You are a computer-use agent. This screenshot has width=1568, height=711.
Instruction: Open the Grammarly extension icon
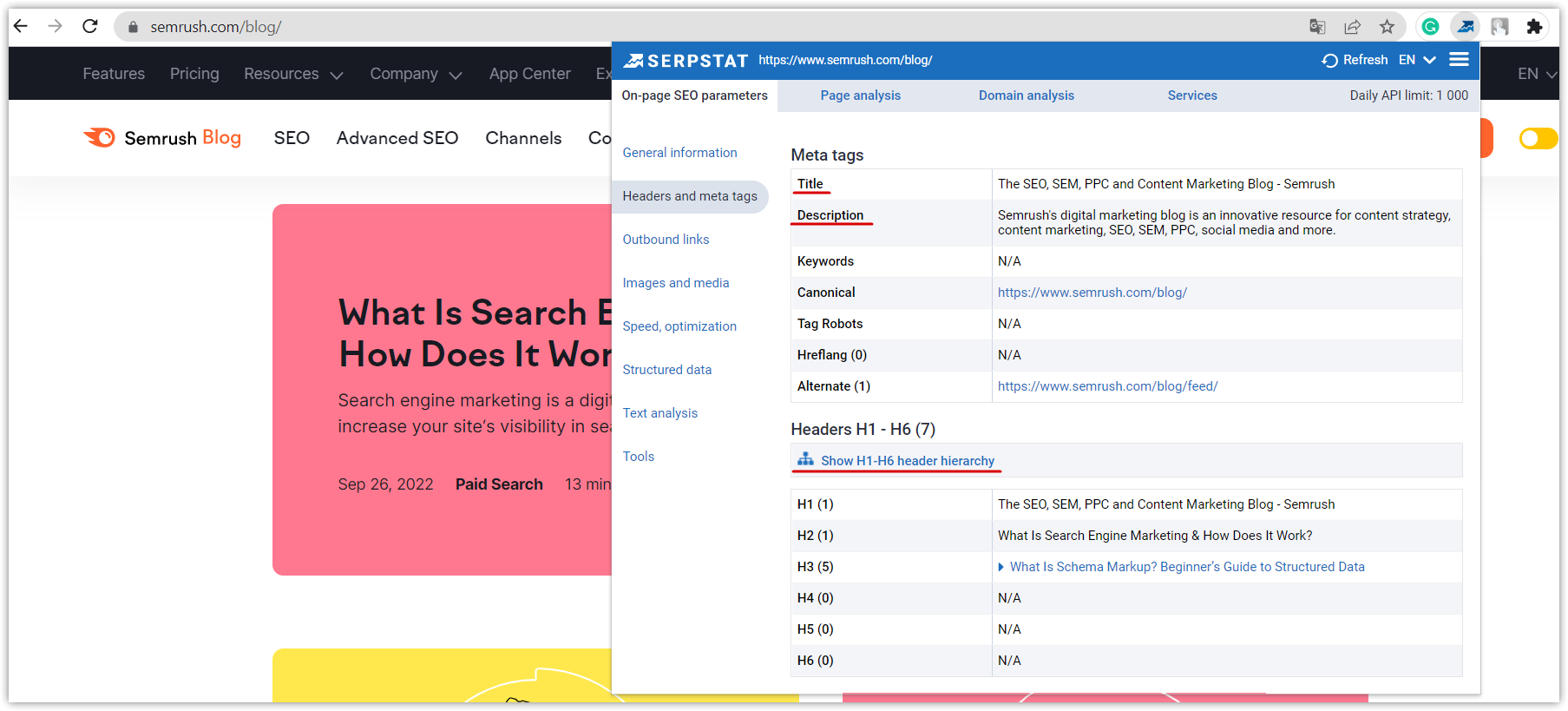(x=1430, y=27)
